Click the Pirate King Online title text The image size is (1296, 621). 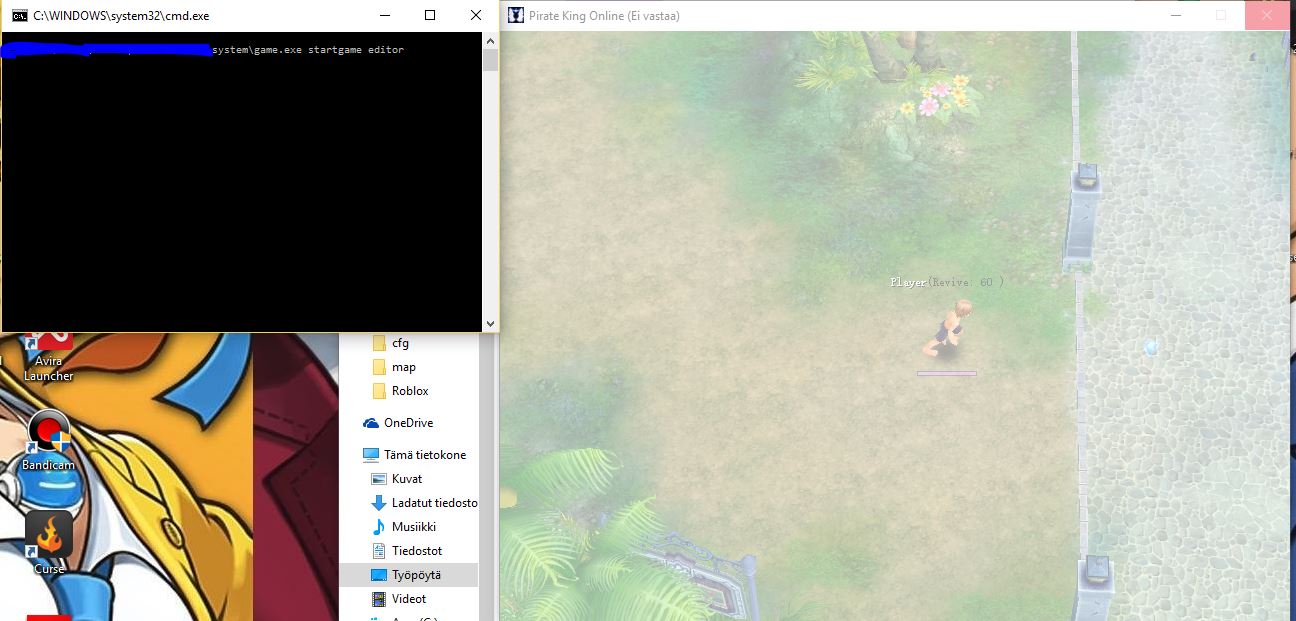pyautogui.click(x=606, y=16)
